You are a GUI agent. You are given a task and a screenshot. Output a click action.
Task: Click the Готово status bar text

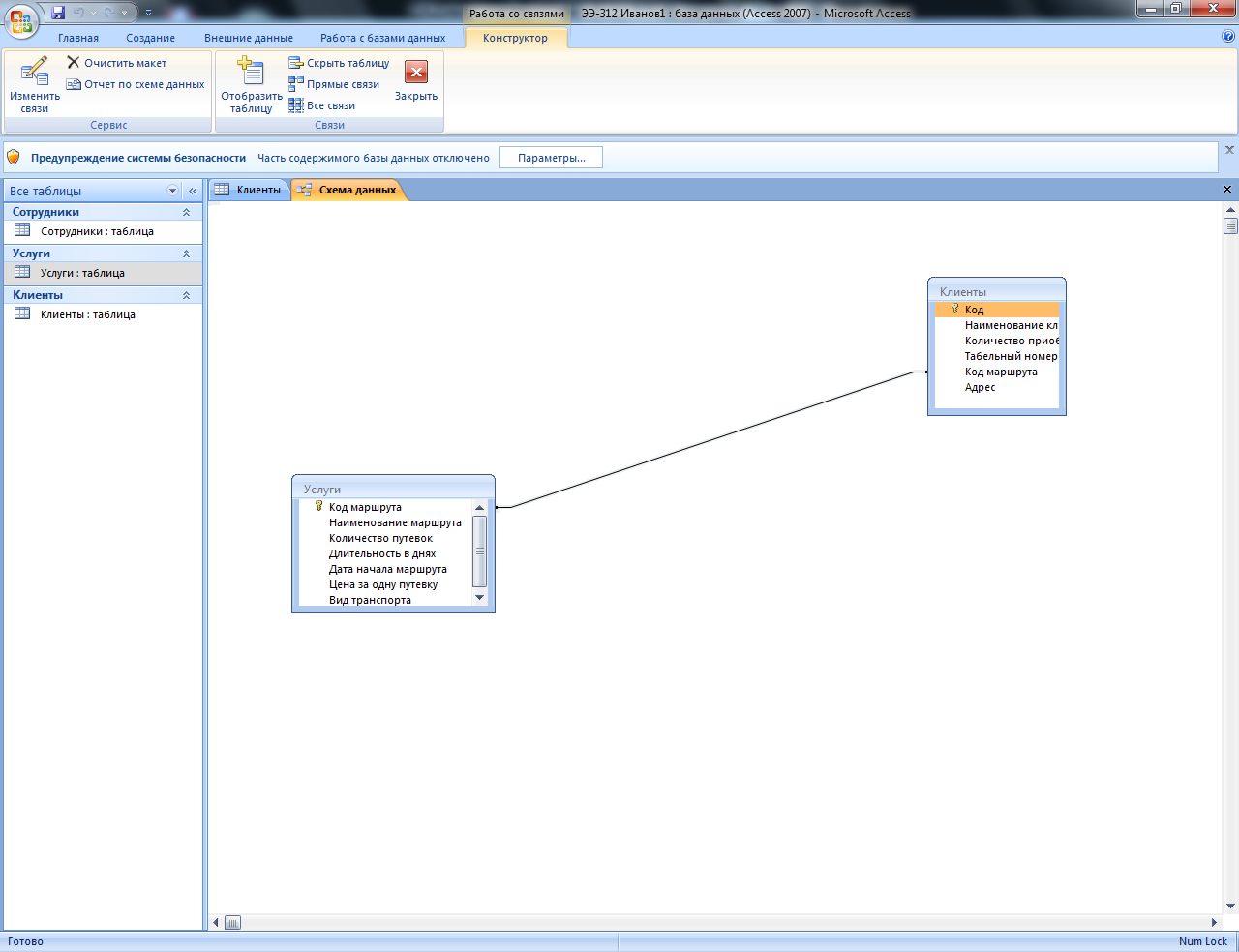click(x=25, y=941)
